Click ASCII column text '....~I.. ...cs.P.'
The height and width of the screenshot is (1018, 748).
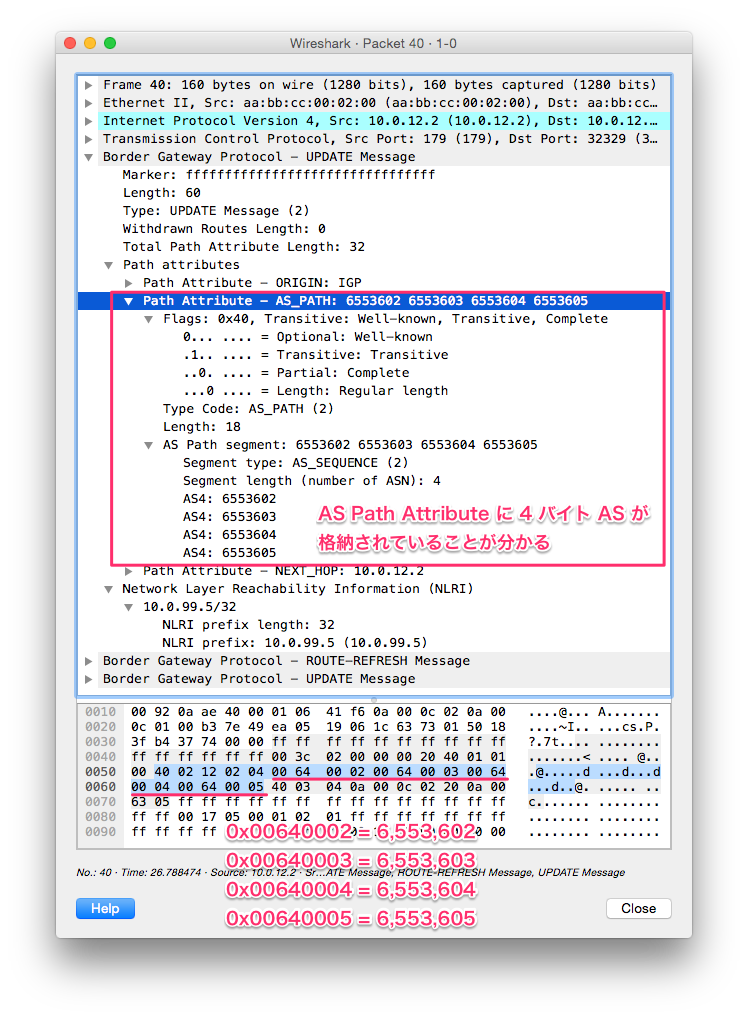point(594,727)
